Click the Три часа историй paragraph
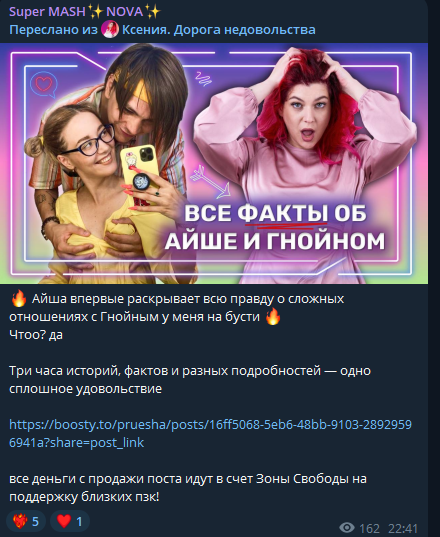Screen dimensions: 440x537 [190, 379]
